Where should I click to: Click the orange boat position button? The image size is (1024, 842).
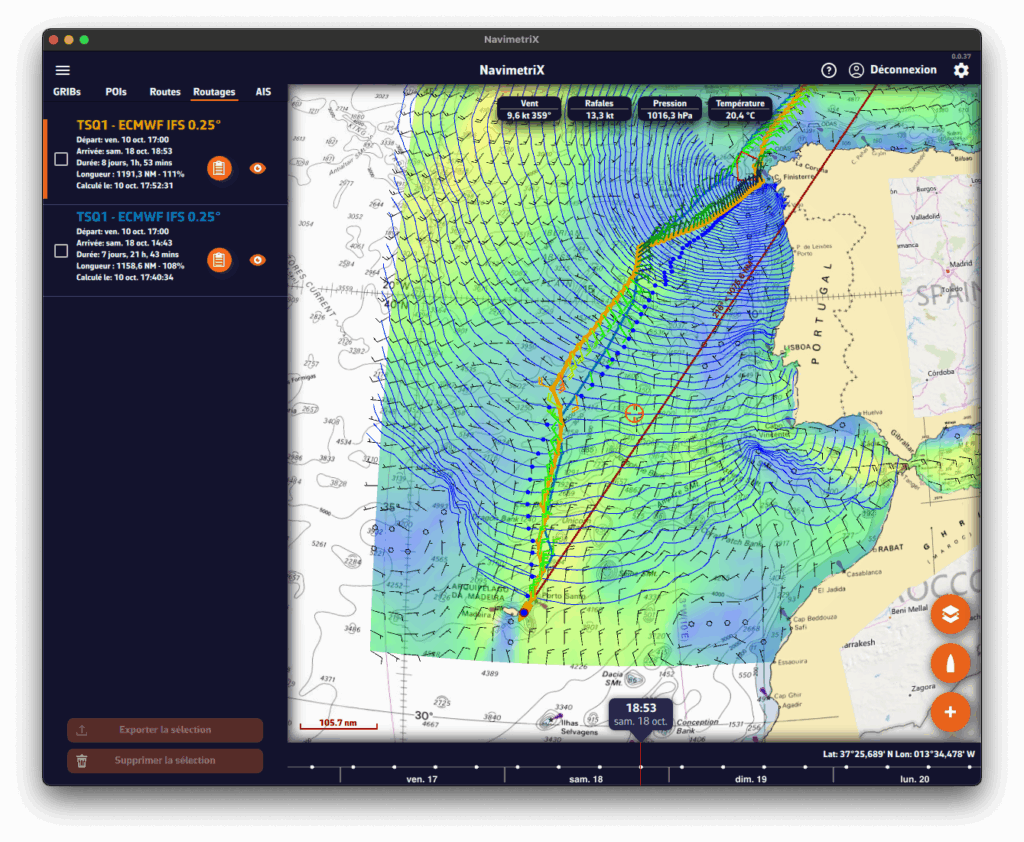(x=950, y=663)
